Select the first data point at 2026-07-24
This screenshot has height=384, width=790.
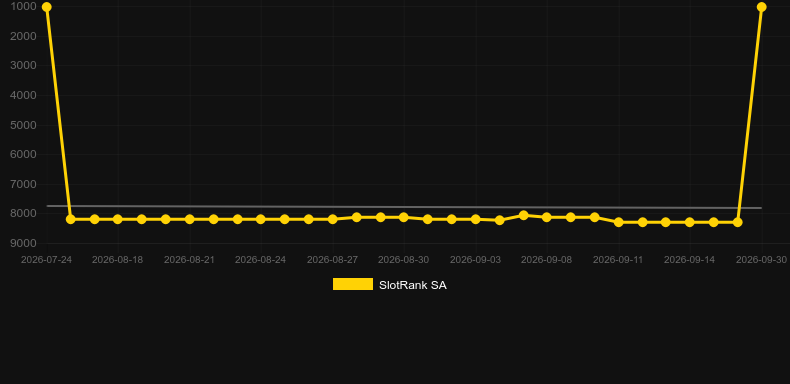click(x=47, y=7)
